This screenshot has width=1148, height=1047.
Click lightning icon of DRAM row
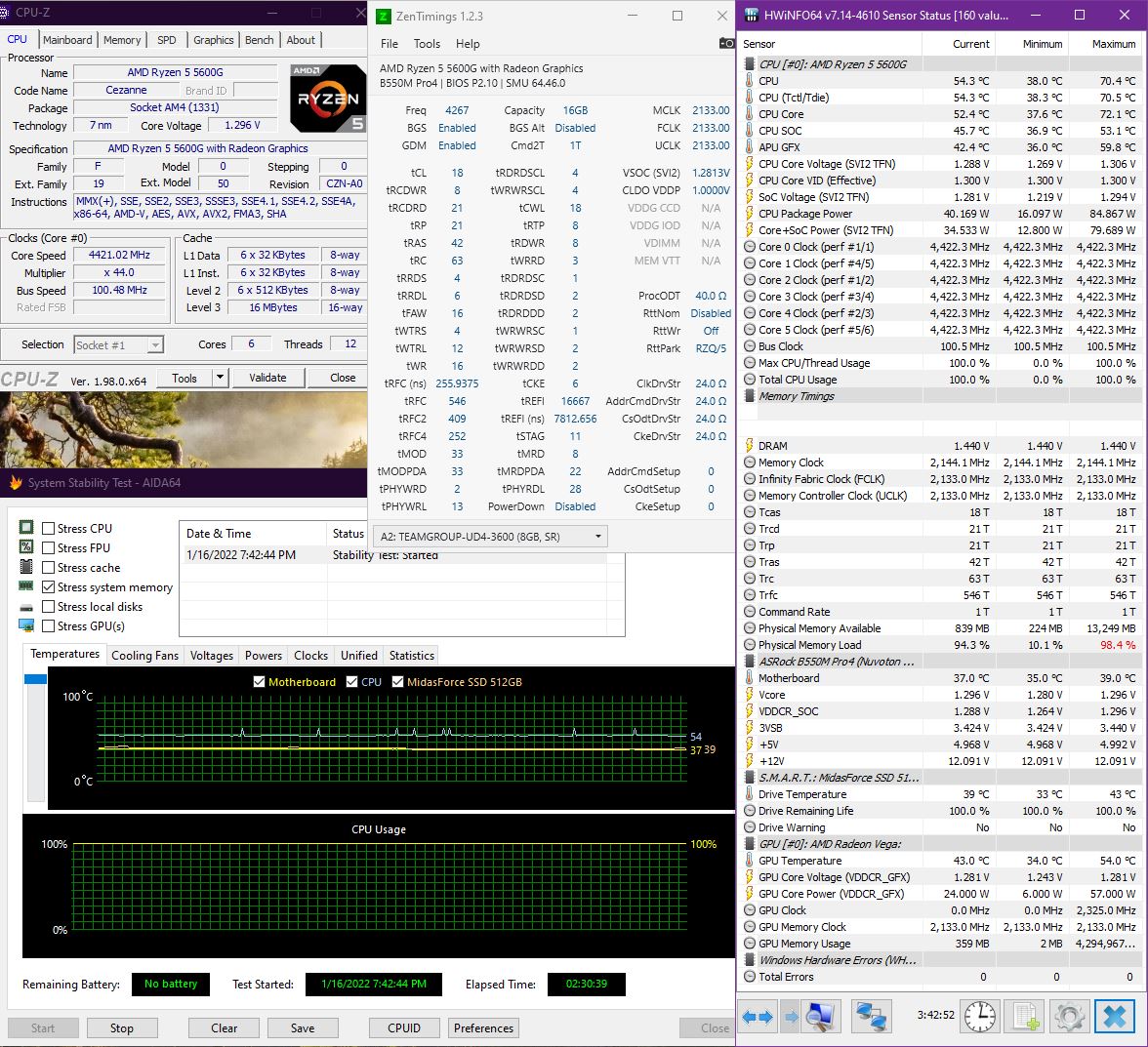(x=749, y=446)
